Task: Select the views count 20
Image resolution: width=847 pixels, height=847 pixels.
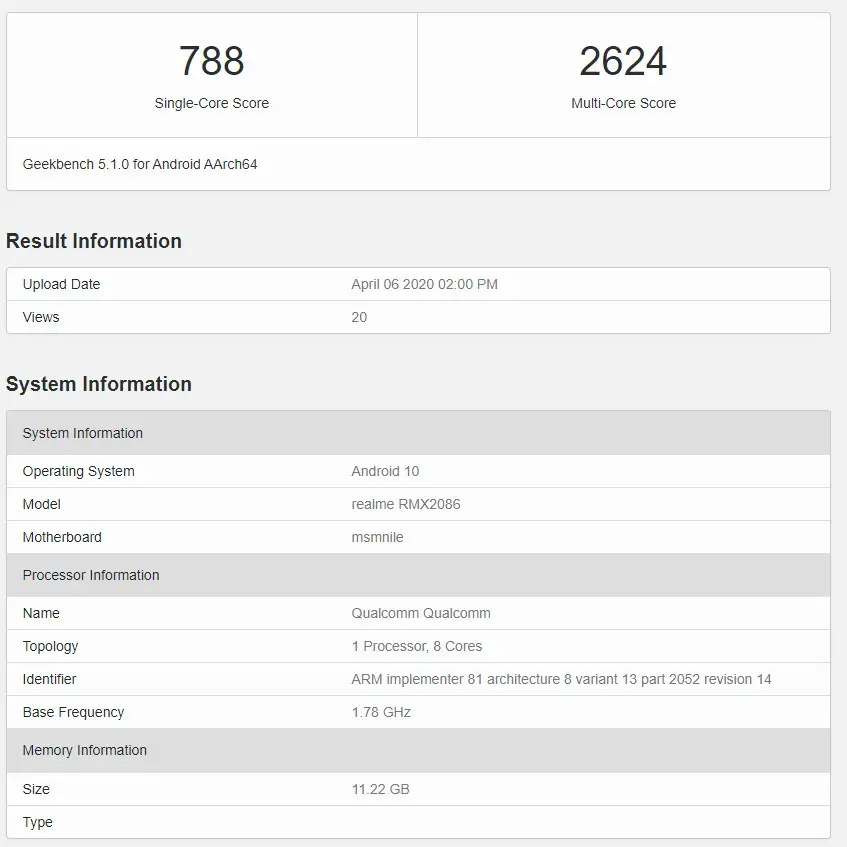Action: pyautogui.click(x=359, y=317)
